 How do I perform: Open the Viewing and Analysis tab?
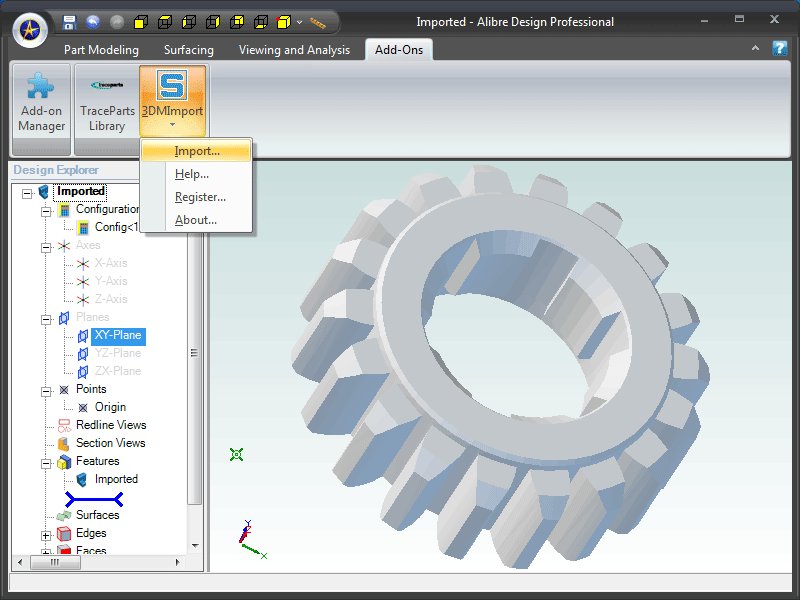[294, 50]
